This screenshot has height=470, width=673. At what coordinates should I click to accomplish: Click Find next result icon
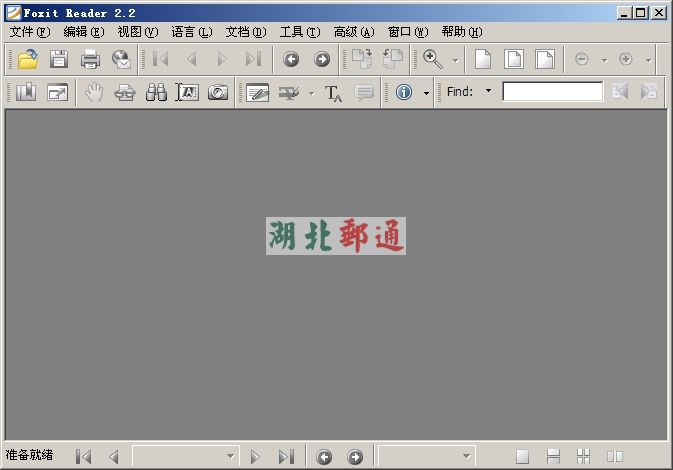point(649,91)
